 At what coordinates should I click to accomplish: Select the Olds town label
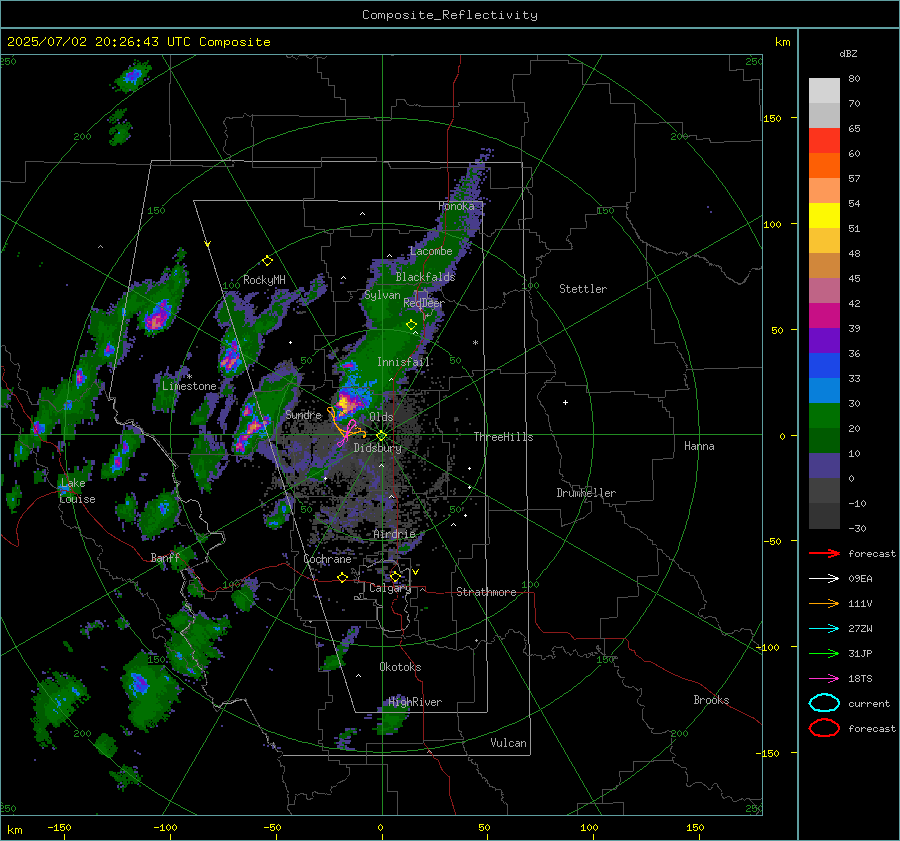click(x=381, y=417)
